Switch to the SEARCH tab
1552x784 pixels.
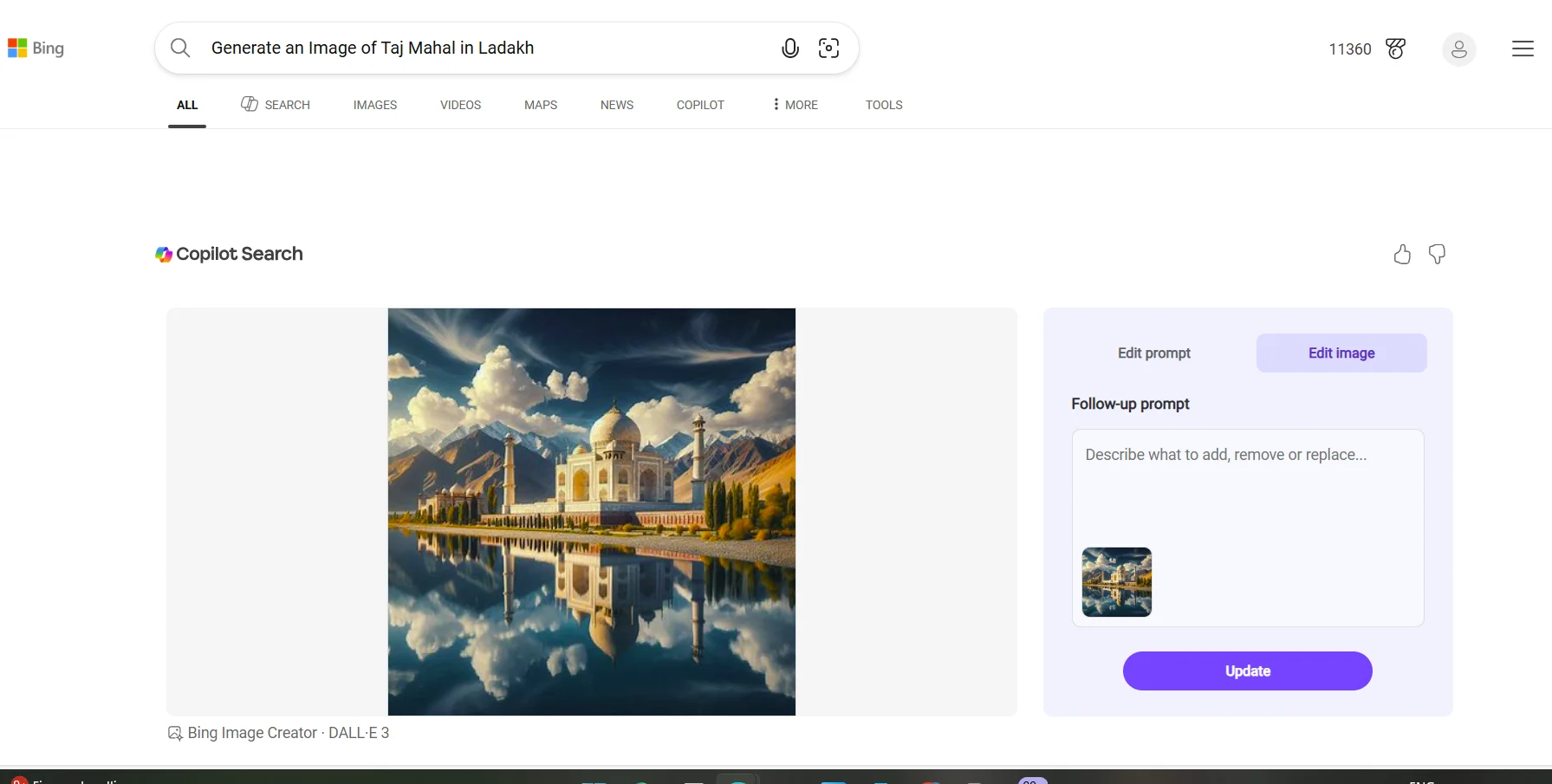pyautogui.click(x=276, y=105)
